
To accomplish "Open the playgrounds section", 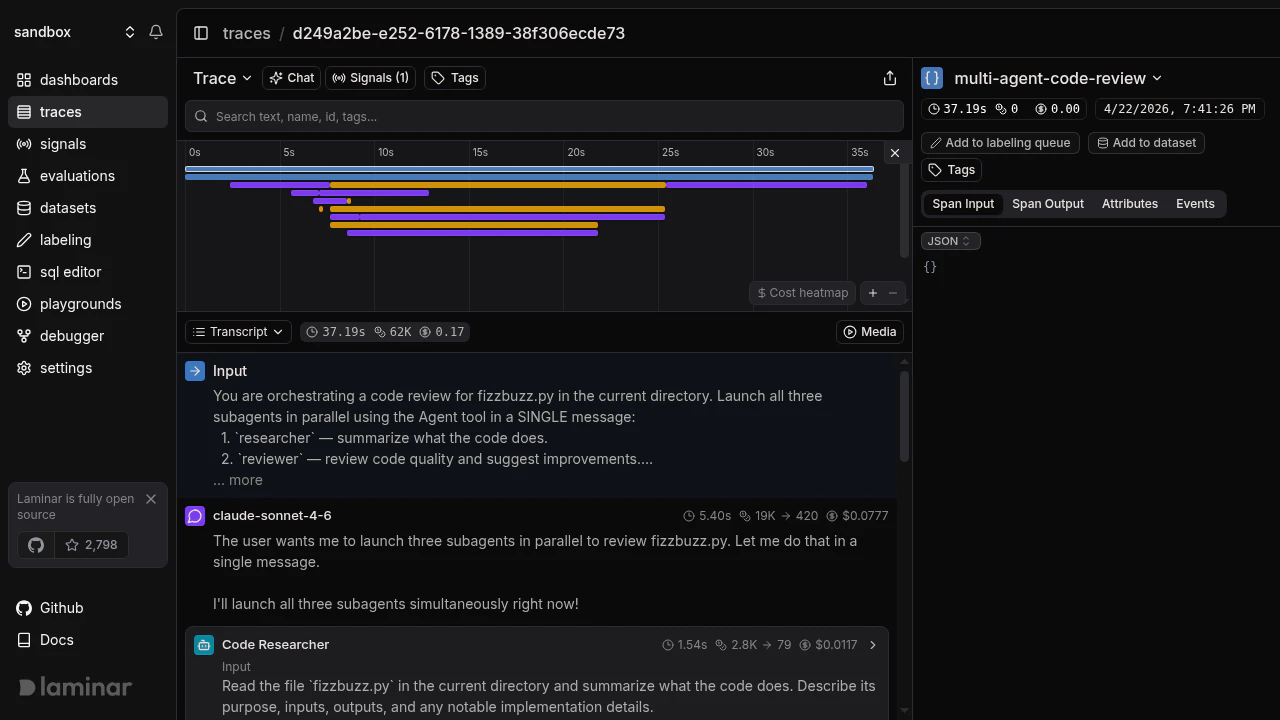I will click(x=88, y=304).
